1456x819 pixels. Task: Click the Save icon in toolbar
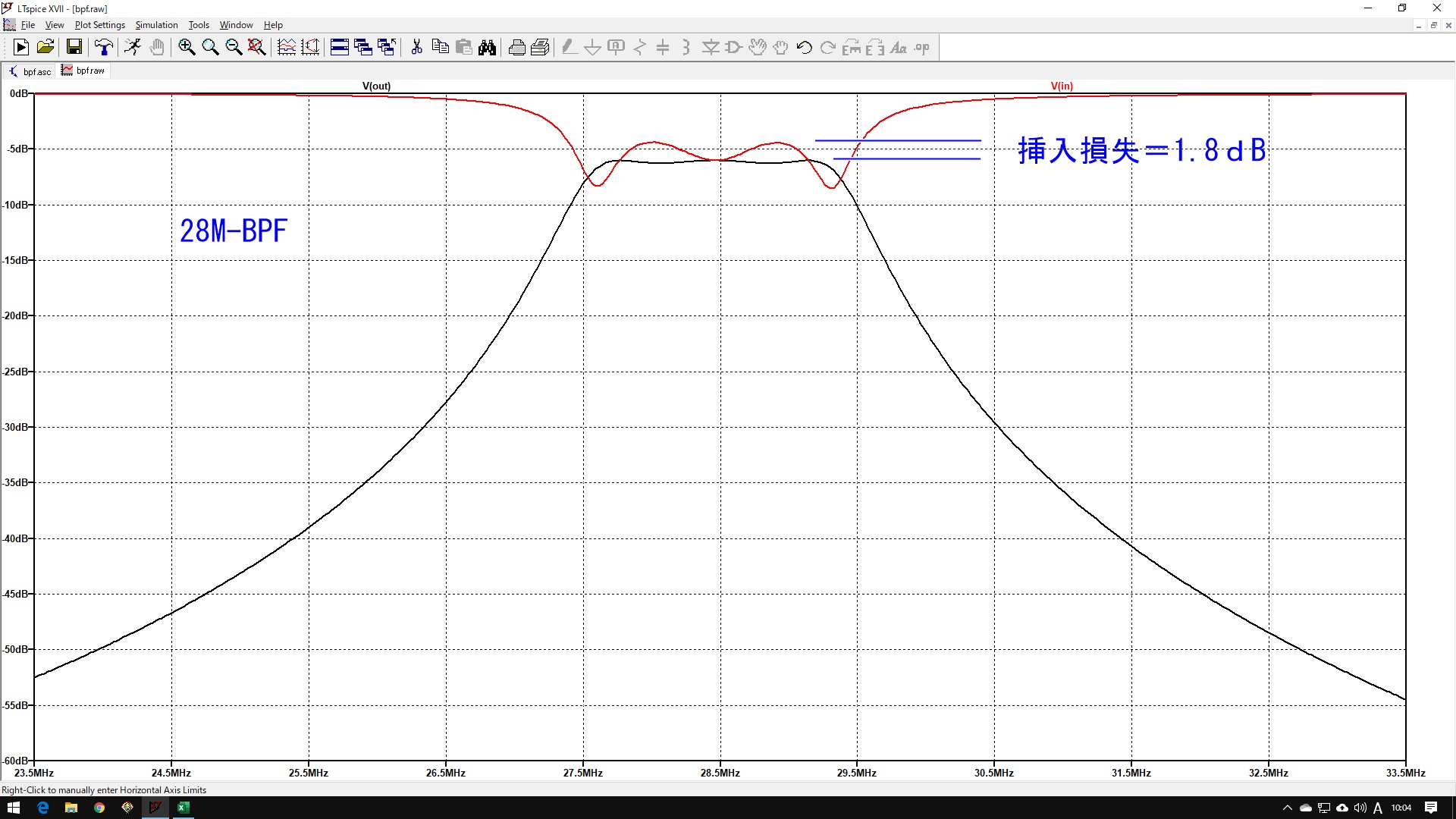(x=74, y=48)
